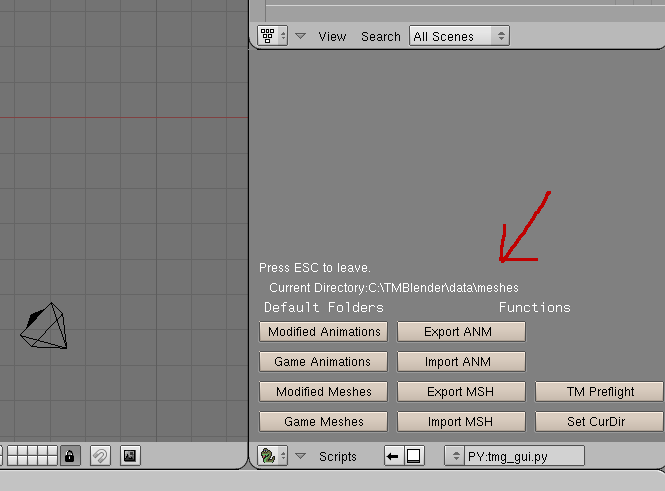Run the TM Preflight function
The height and width of the screenshot is (491, 665).
point(599,391)
